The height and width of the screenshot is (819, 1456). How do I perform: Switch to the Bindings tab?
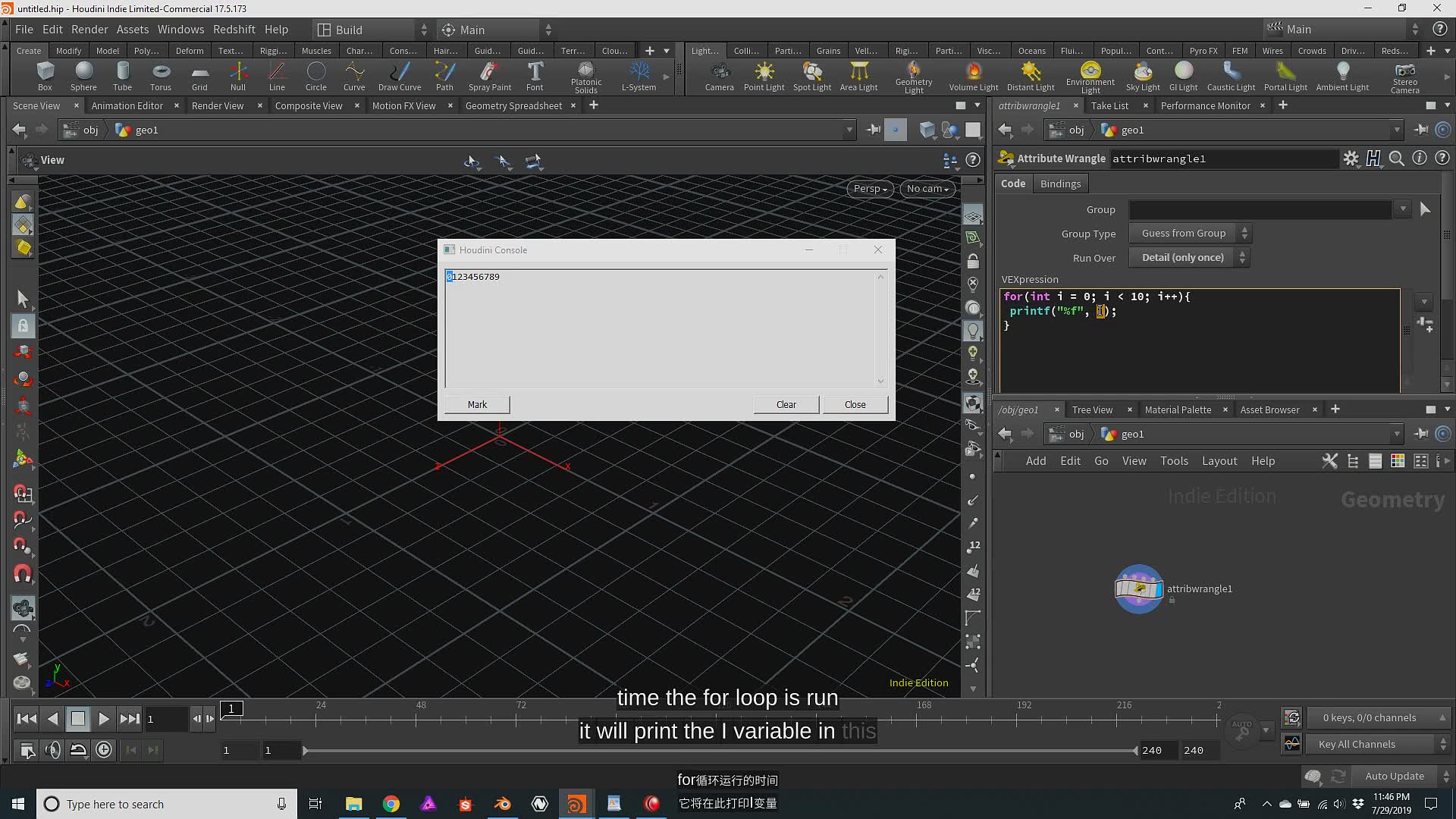pos(1060,184)
